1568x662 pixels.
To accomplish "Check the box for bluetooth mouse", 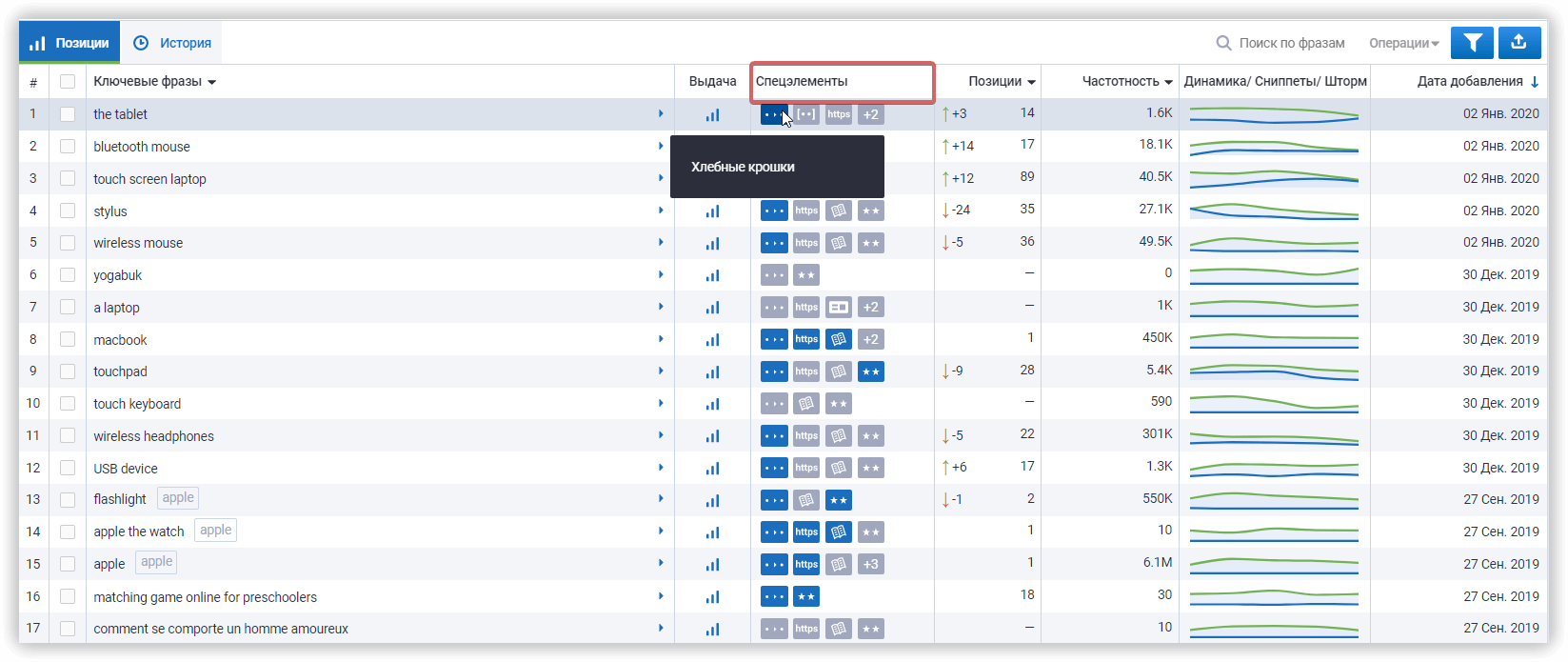I will [68, 147].
